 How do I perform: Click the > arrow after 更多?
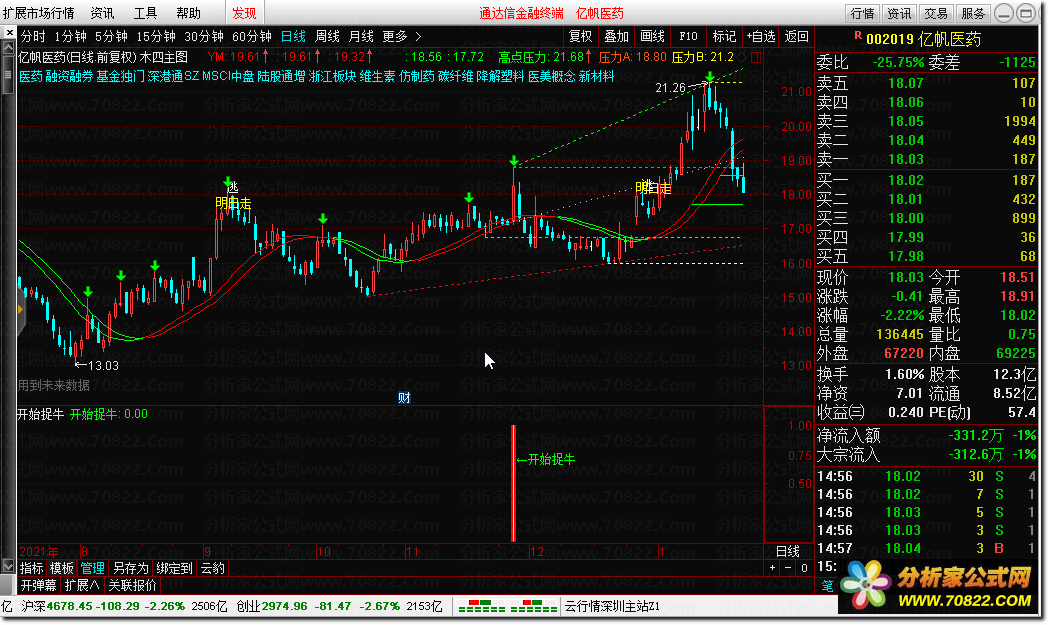[419, 36]
